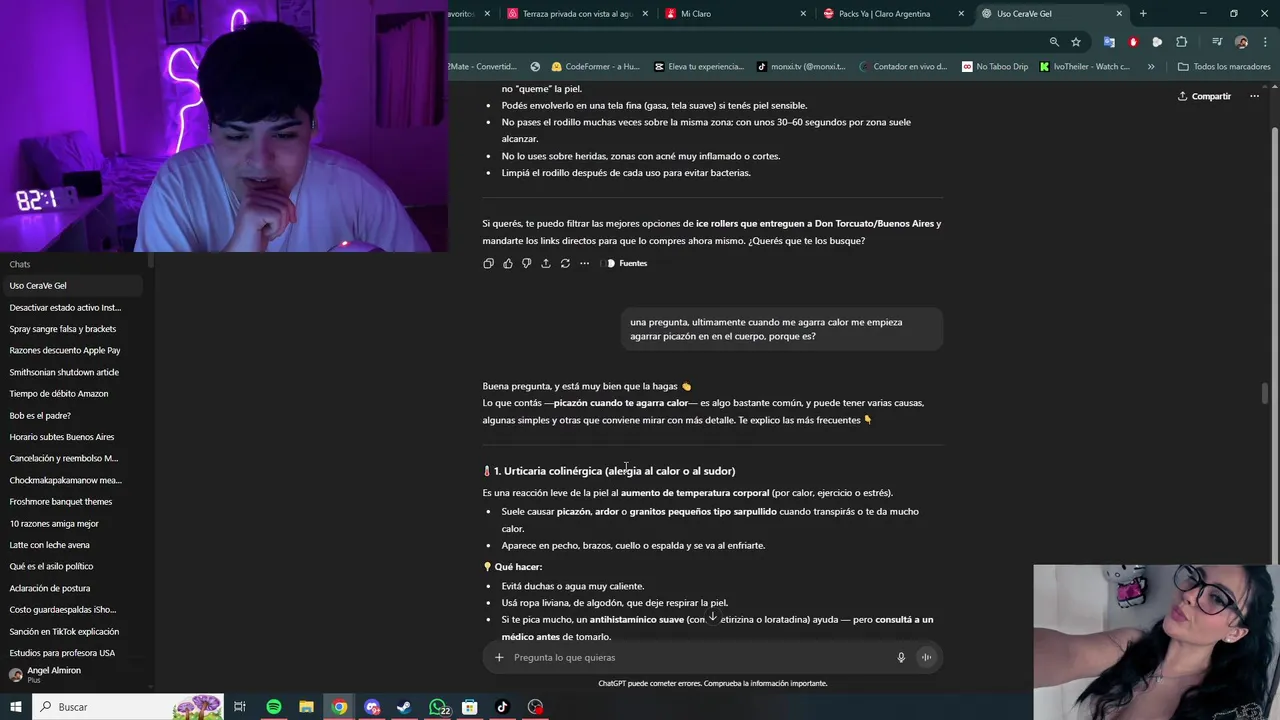Open Spotify from the taskbar
This screenshot has height=720, width=1280.
click(x=273, y=707)
